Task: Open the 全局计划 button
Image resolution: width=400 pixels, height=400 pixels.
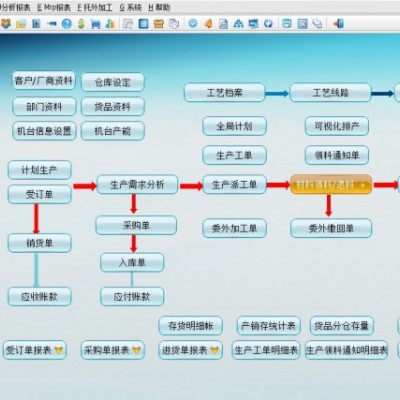Action: pos(234,126)
